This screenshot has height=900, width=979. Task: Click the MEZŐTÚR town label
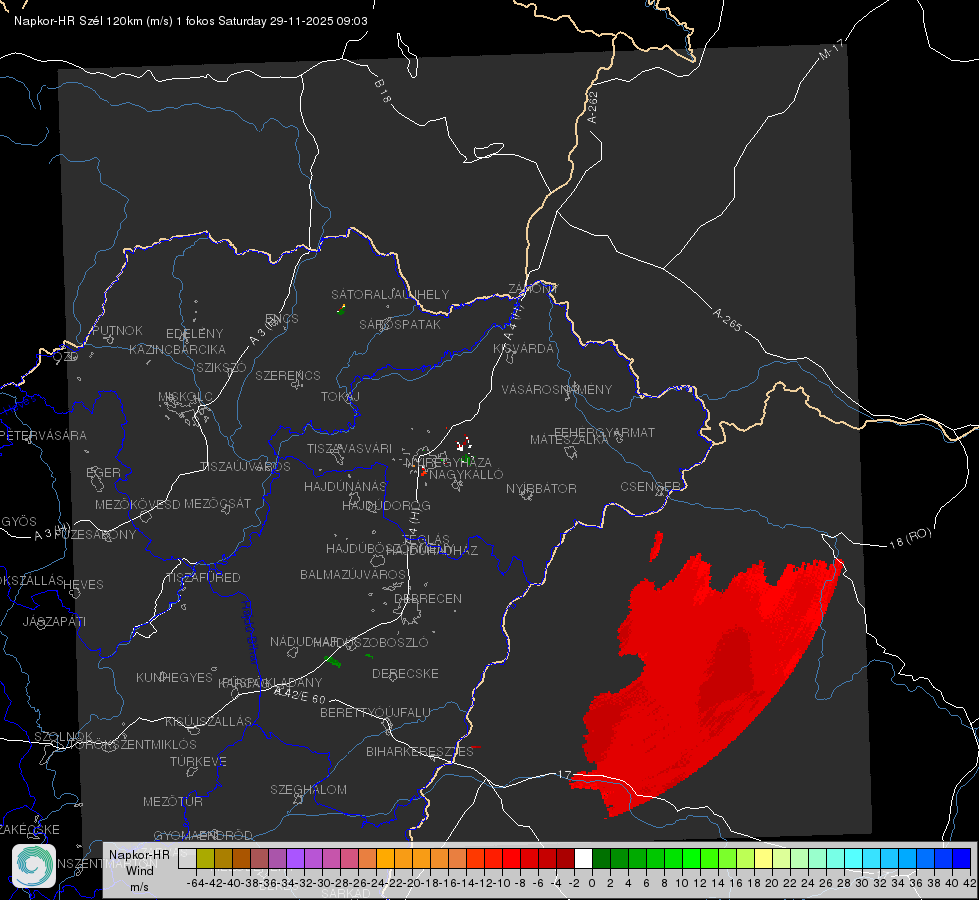(173, 801)
